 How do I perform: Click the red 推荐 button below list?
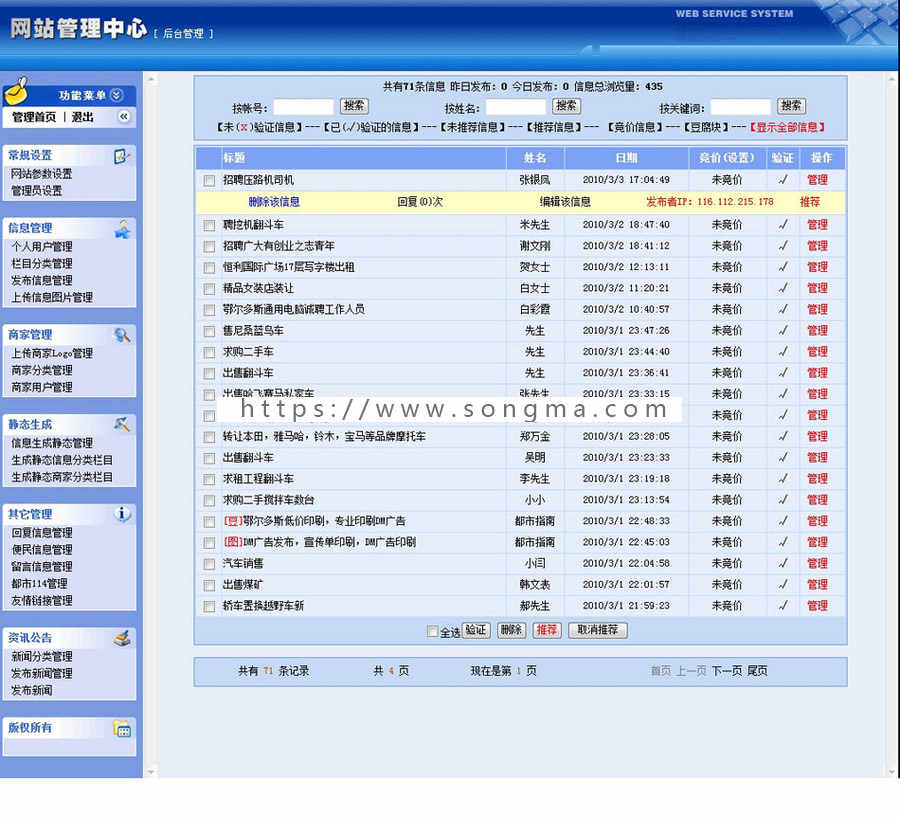pos(547,630)
